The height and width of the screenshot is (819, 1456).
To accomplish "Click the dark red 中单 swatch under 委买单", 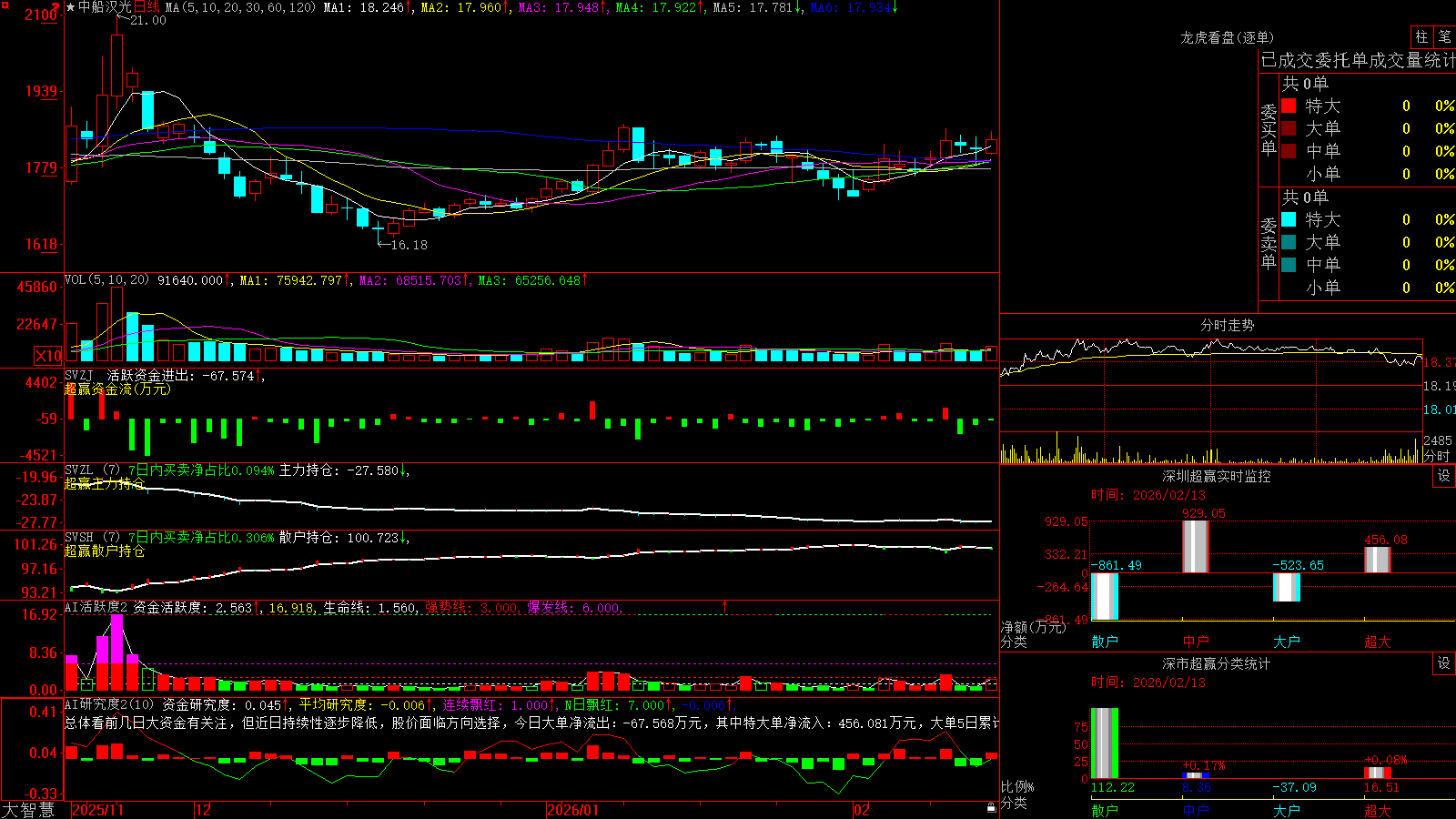I will coord(1289,151).
